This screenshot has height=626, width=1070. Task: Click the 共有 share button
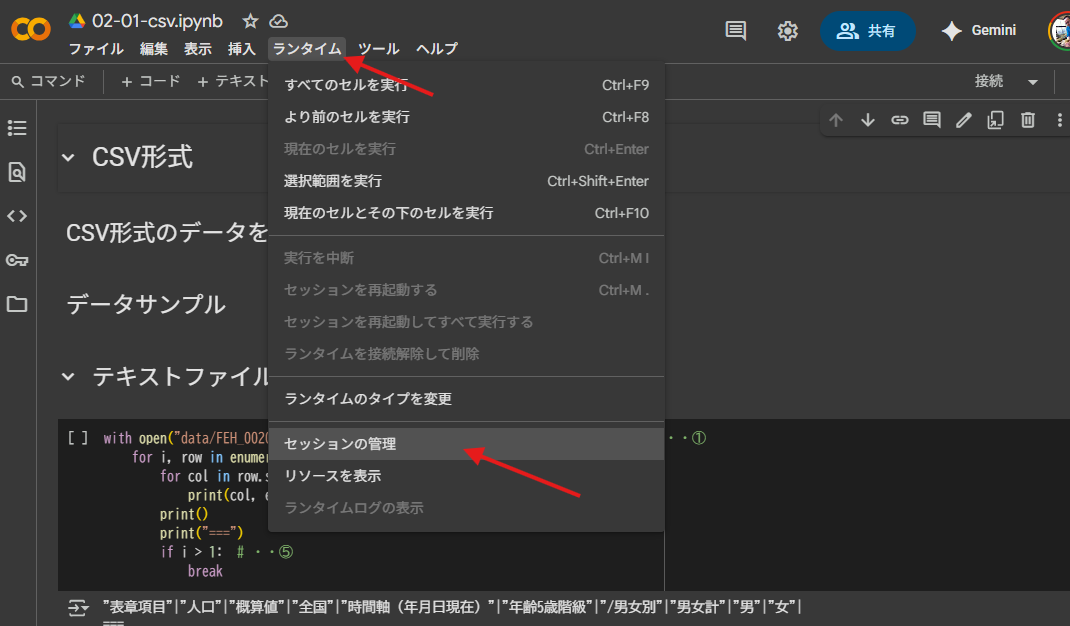[866, 31]
